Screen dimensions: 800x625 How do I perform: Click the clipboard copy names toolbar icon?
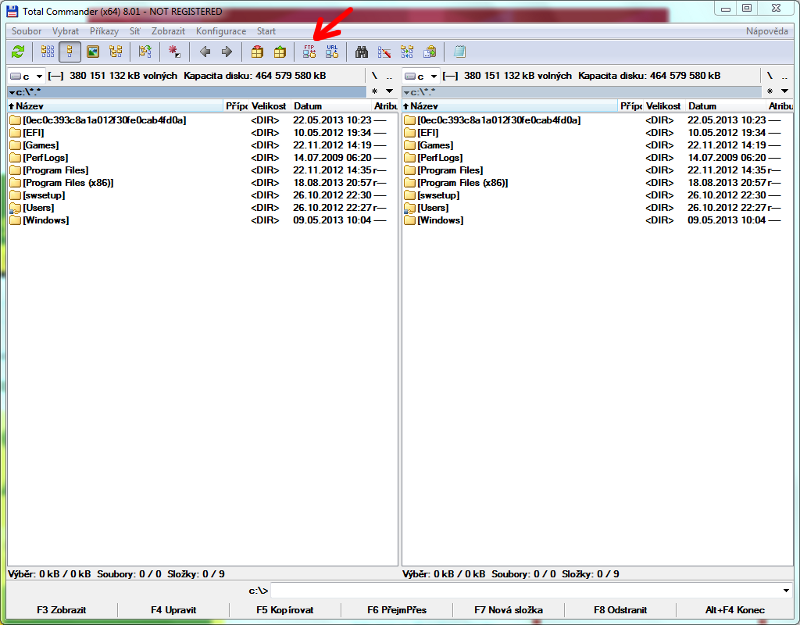pyautogui.click(x=430, y=52)
